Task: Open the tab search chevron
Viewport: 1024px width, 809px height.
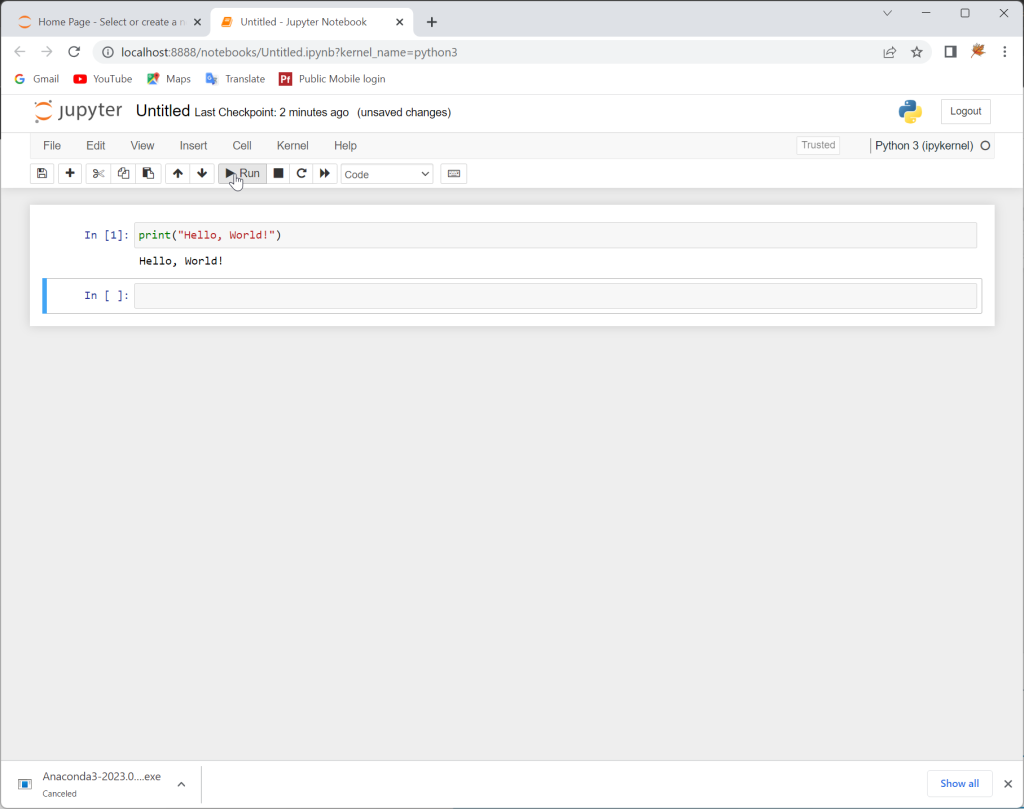Action: coord(888,13)
